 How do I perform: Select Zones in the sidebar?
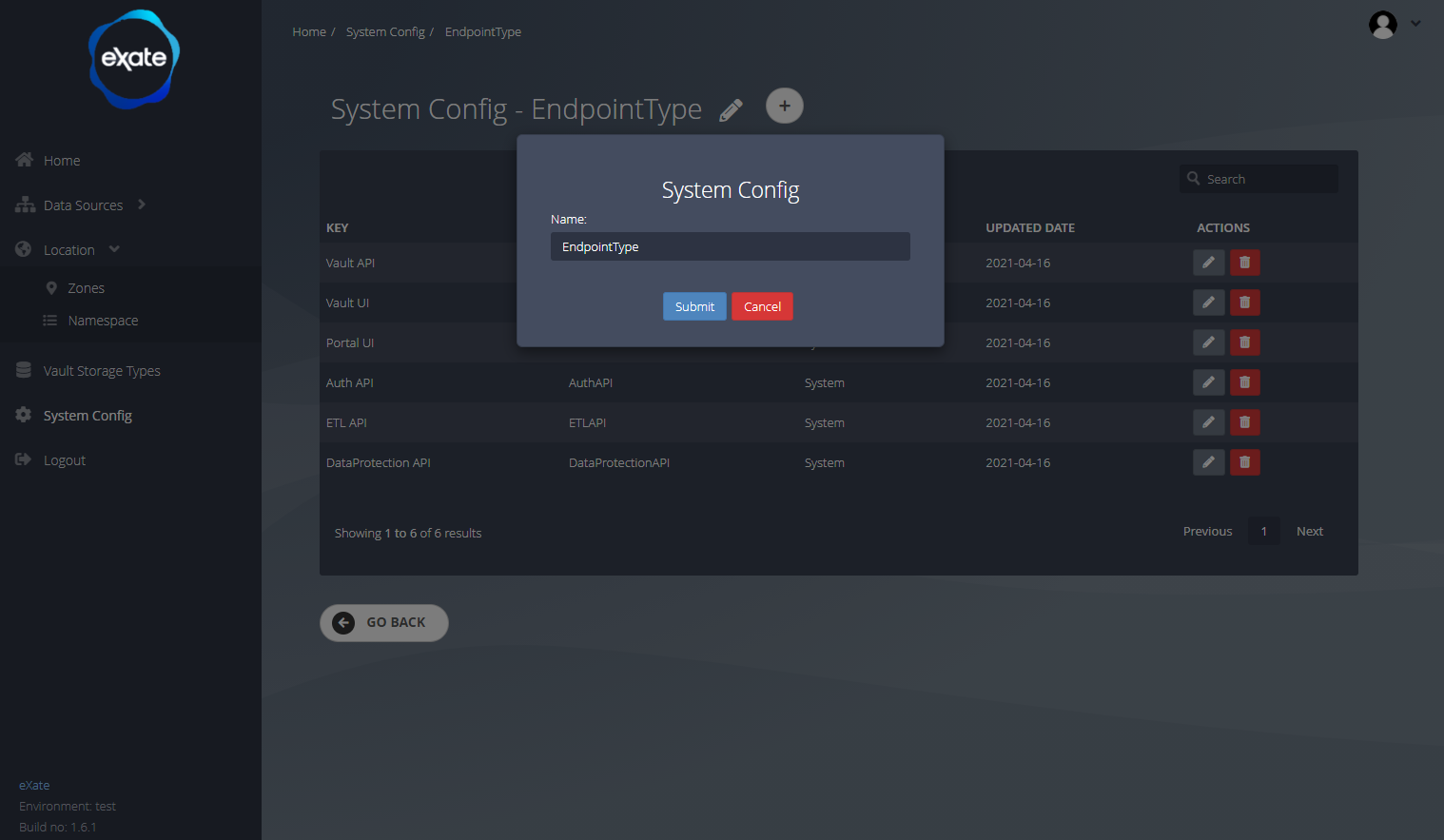pyautogui.click(x=86, y=288)
